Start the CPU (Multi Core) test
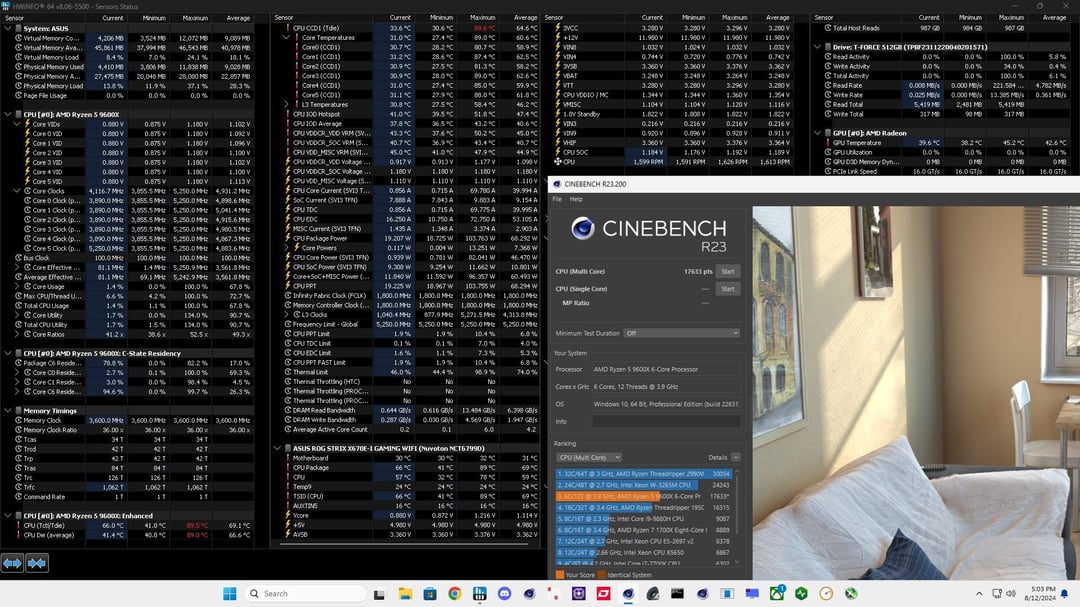This screenshot has height=607, width=1080. point(728,271)
